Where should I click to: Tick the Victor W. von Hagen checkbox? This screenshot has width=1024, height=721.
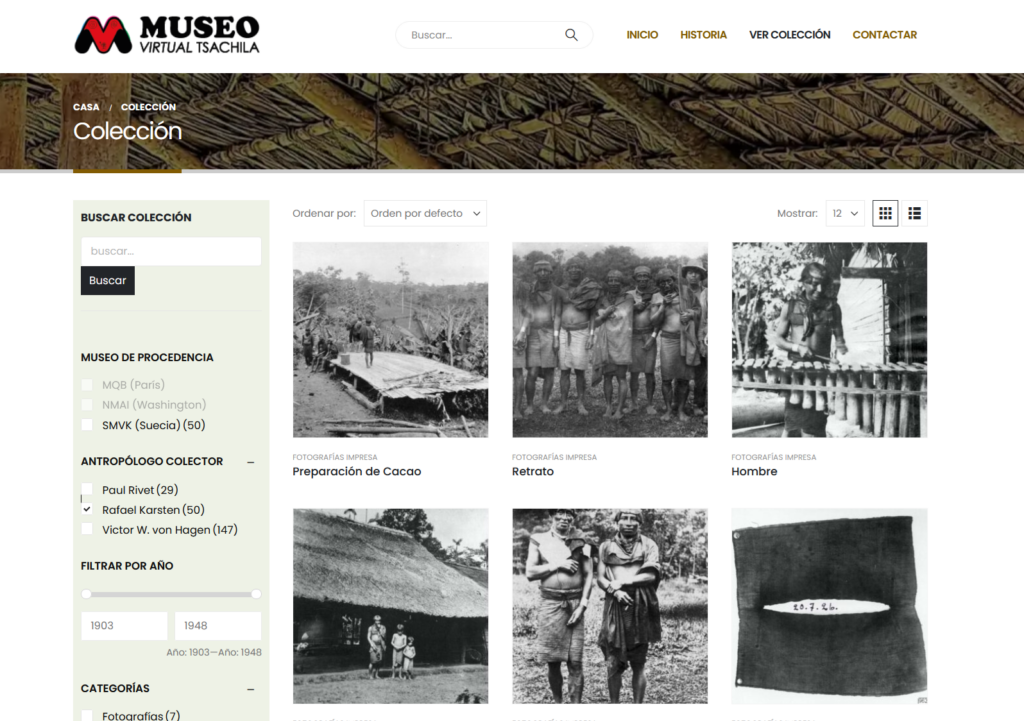pos(88,530)
